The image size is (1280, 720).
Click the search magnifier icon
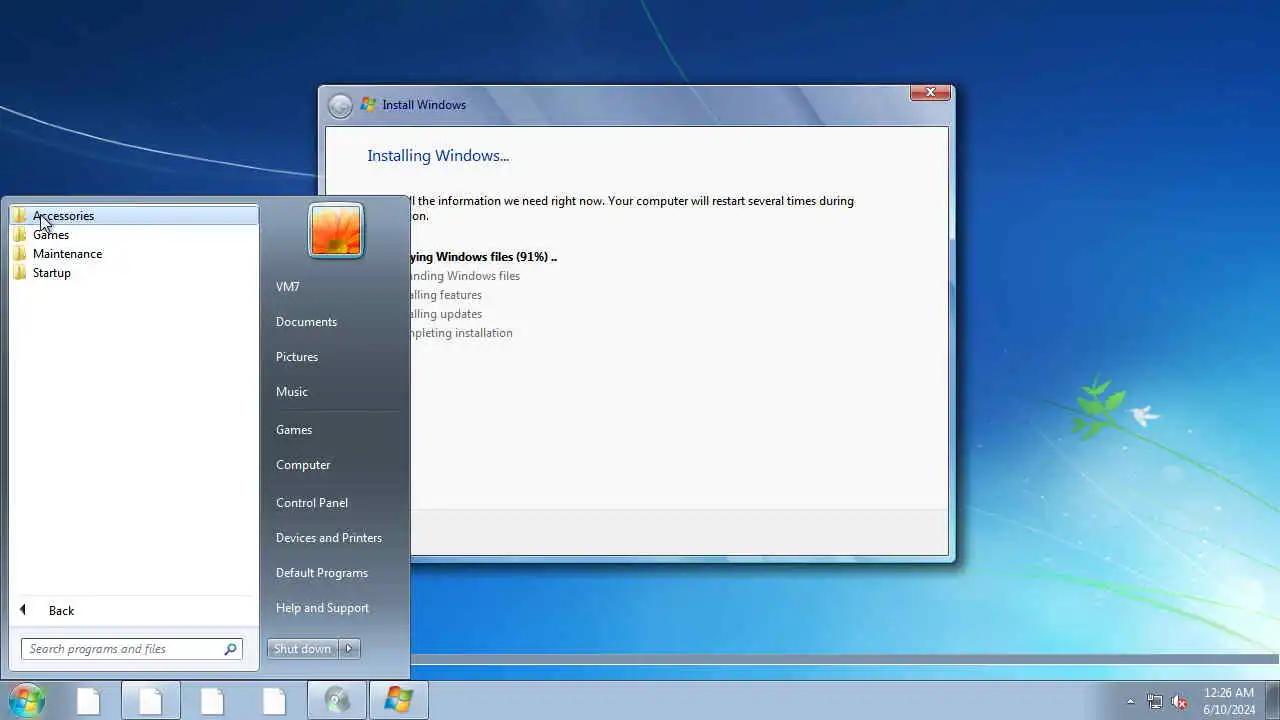coord(230,649)
